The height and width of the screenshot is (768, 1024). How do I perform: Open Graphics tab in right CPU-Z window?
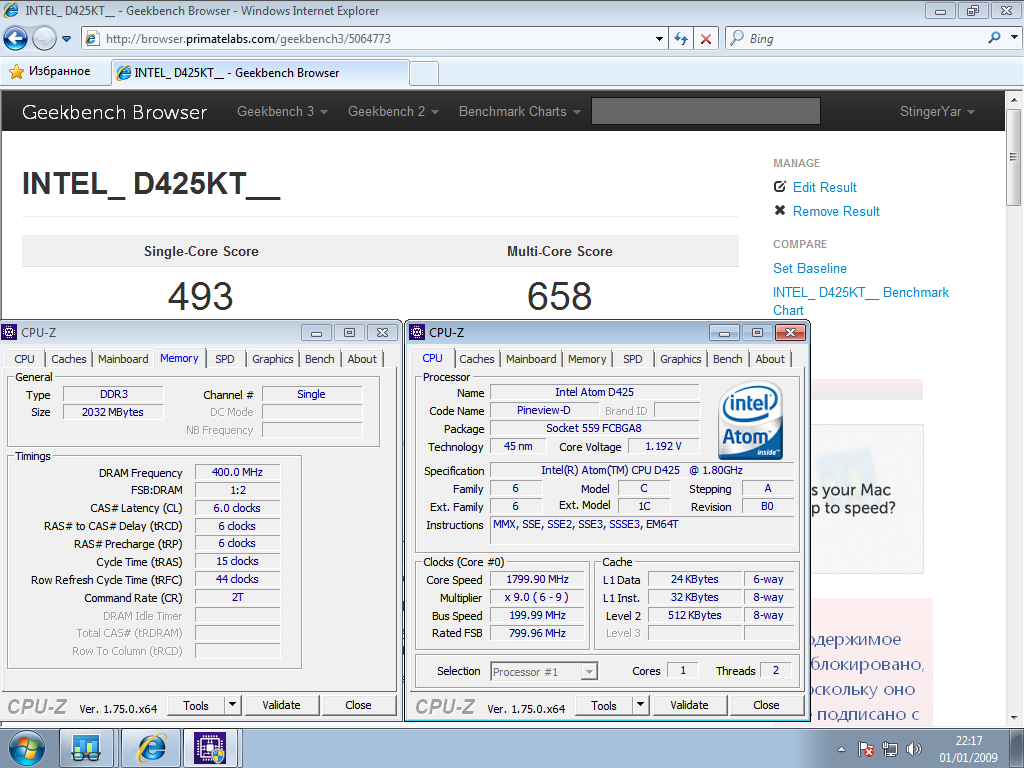[680, 359]
